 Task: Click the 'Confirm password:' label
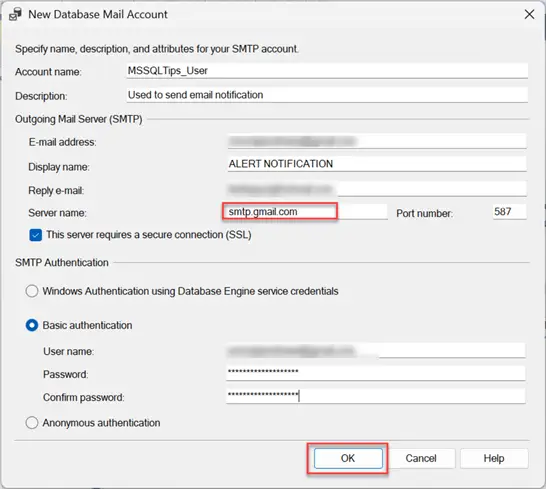[84, 397]
